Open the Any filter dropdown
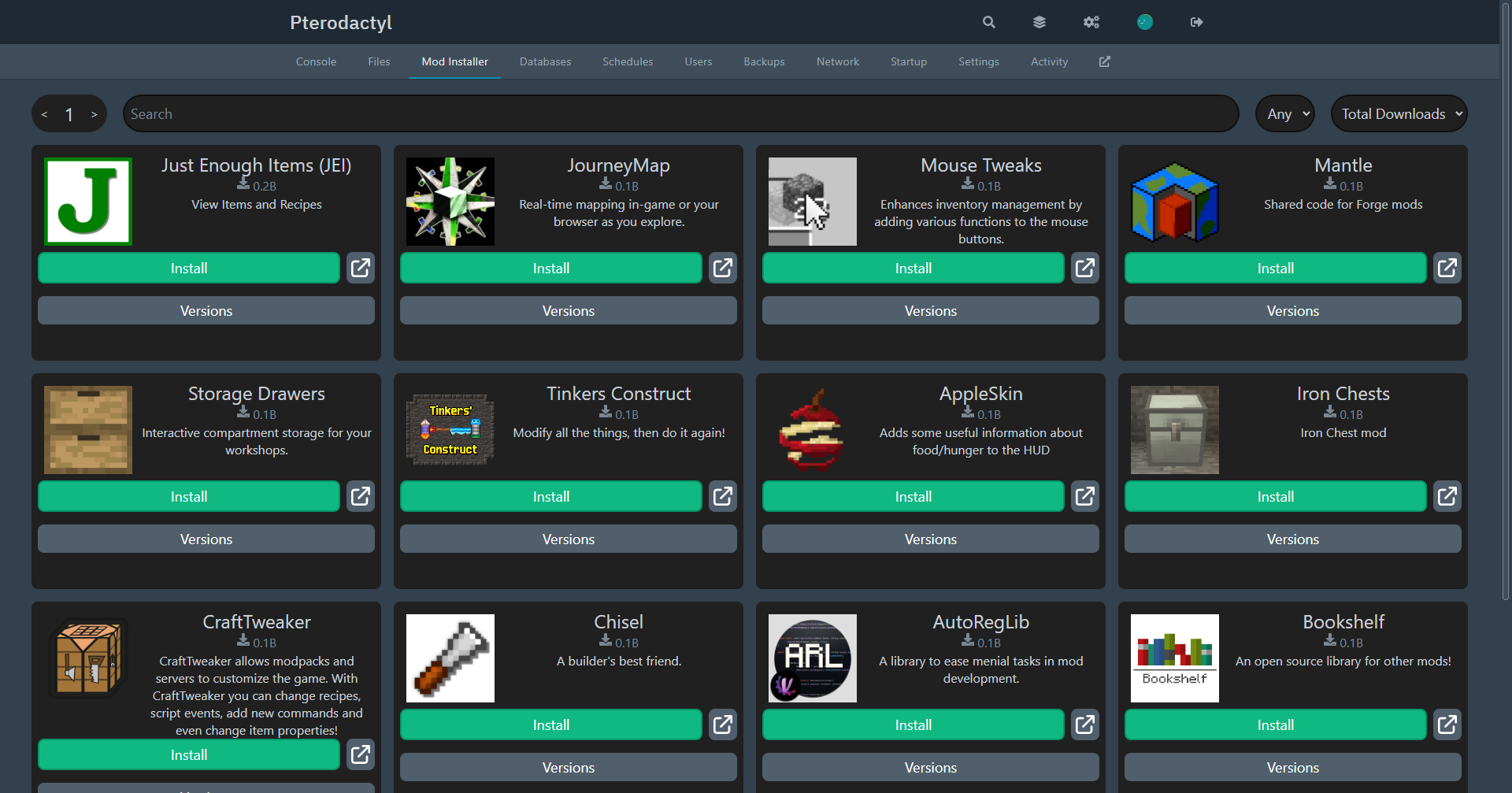 [x=1285, y=113]
